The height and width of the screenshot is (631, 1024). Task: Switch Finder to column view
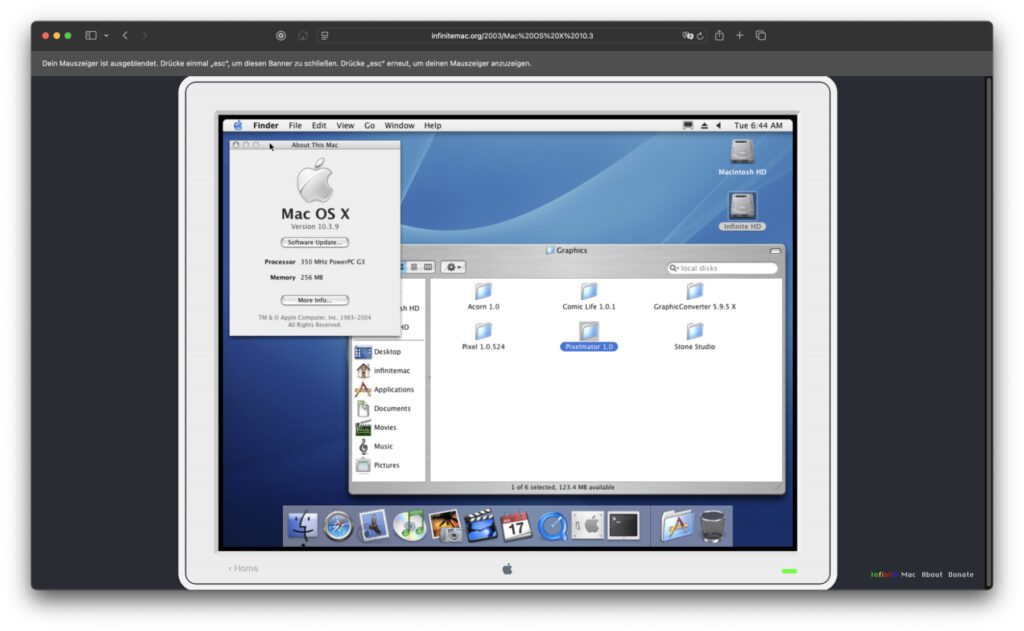pos(428,267)
